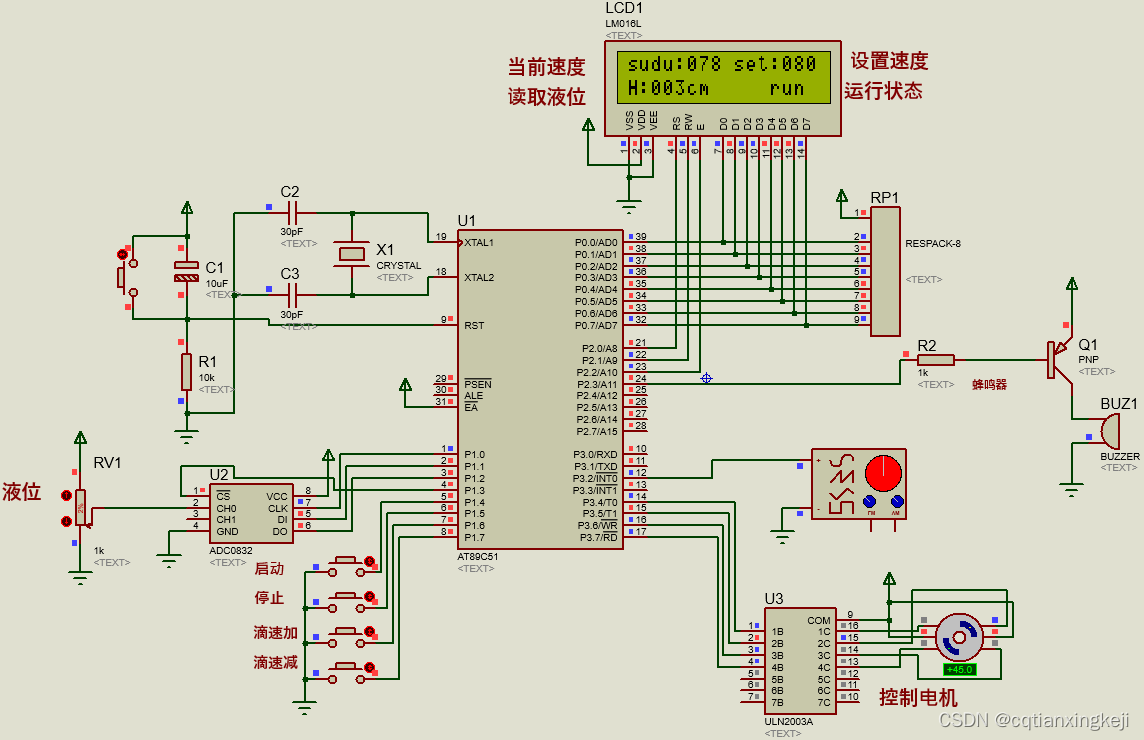Click the RV1 reference label
The width and height of the screenshot is (1144, 740).
point(107,463)
